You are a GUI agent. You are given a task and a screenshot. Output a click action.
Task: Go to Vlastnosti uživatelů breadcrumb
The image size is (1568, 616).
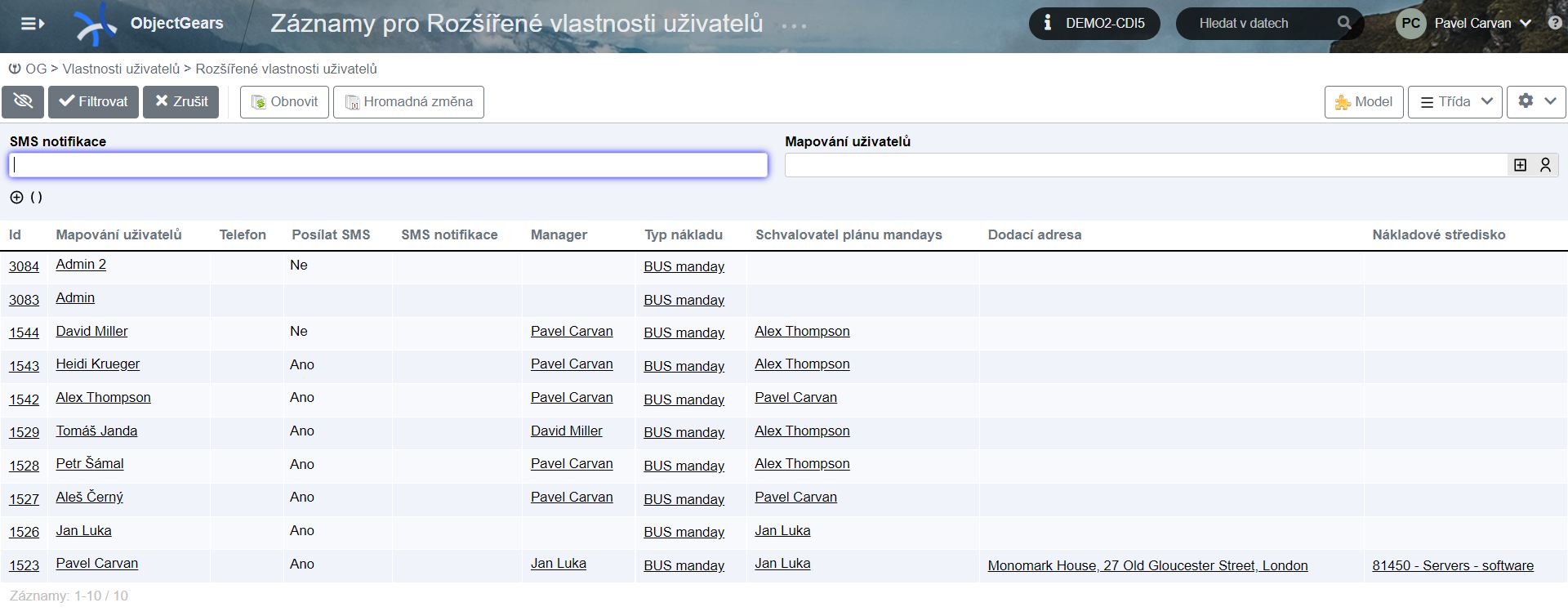(121, 69)
